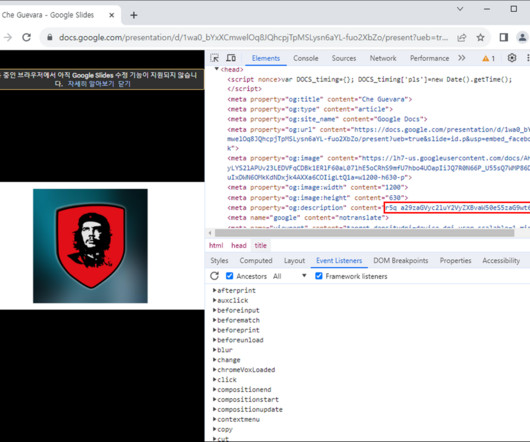Image resolution: width=530 pixels, height=442 pixels.
Task: Click the Che Guevara shield slide image
Action: tap(90, 246)
